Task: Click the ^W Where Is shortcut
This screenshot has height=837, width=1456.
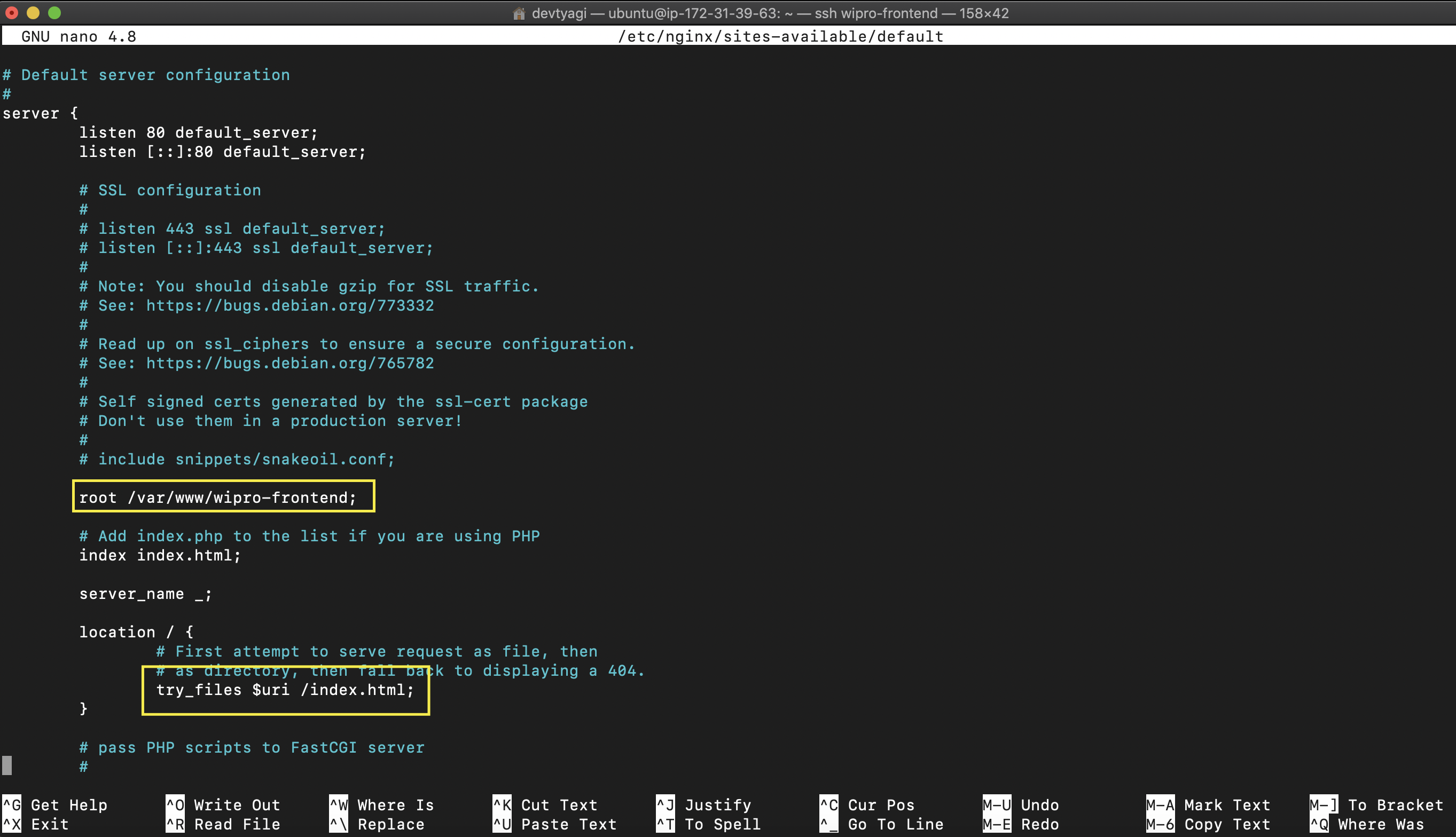Action: pos(381,805)
